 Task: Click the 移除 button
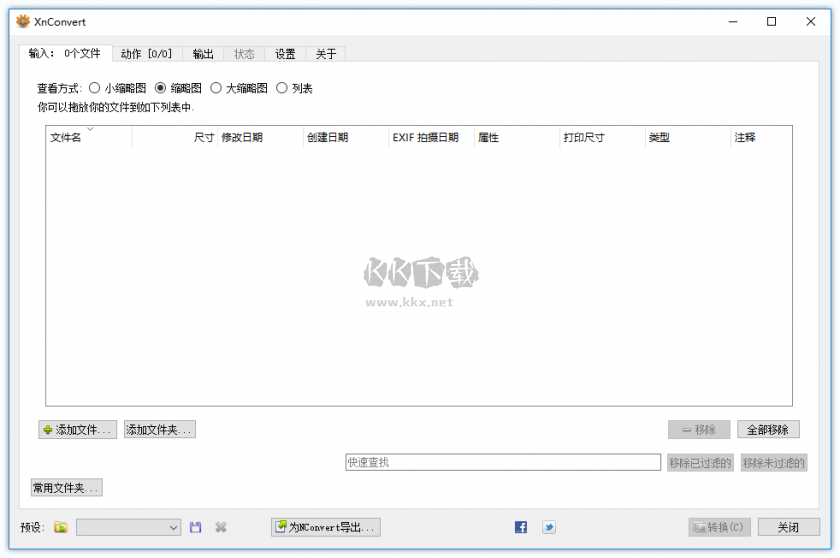[699, 429]
